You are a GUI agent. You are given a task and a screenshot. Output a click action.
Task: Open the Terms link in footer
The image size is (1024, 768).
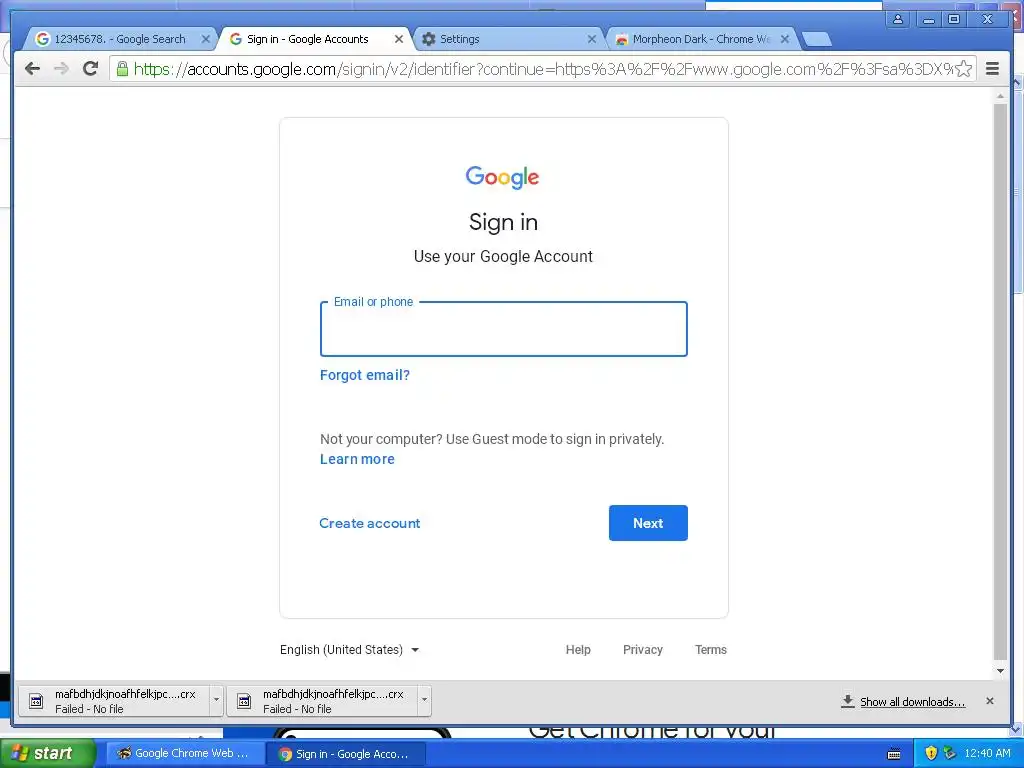[711, 650]
